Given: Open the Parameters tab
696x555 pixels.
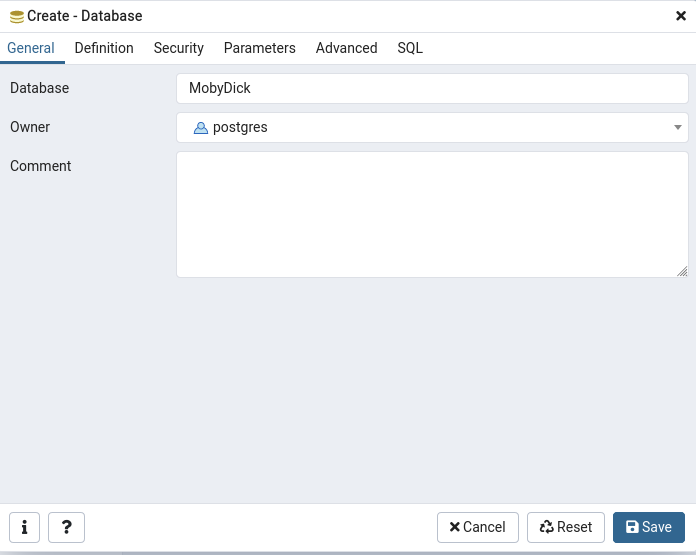Looking at the screenshot, I should point(260,48).
